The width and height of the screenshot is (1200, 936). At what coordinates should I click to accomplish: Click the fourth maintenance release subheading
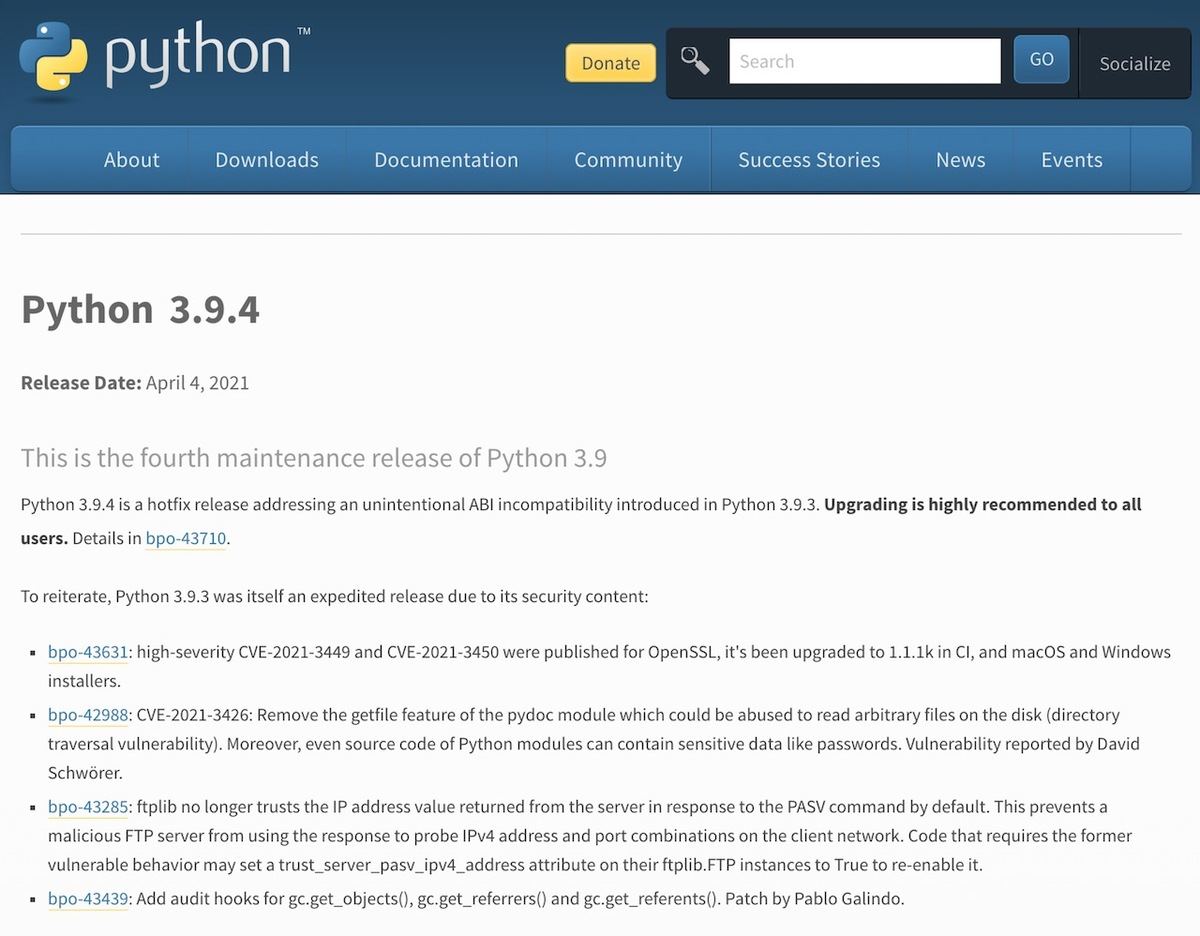click(314, 458)
